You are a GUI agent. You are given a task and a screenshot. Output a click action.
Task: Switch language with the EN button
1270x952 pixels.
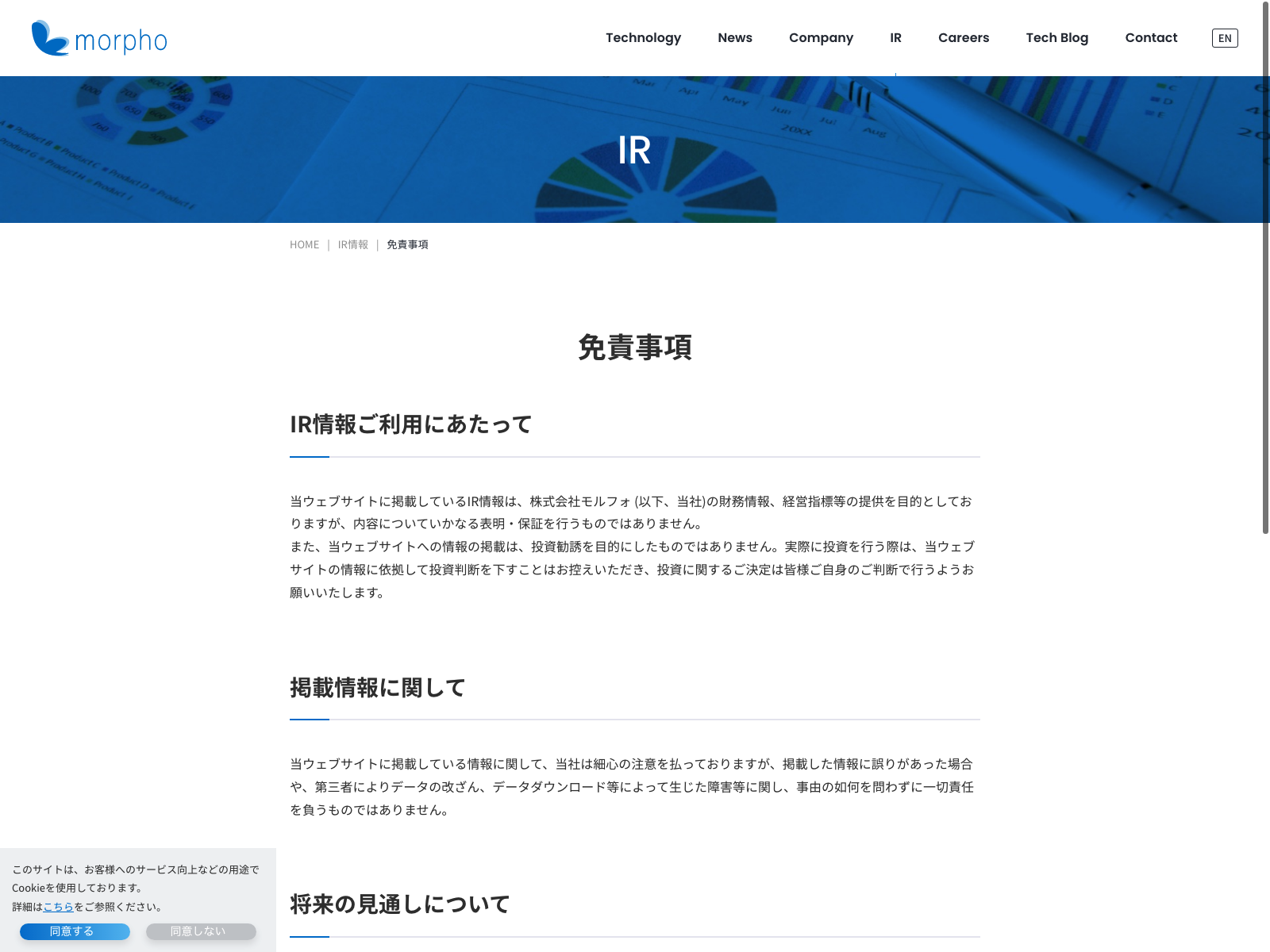(x=1224, y=38)
